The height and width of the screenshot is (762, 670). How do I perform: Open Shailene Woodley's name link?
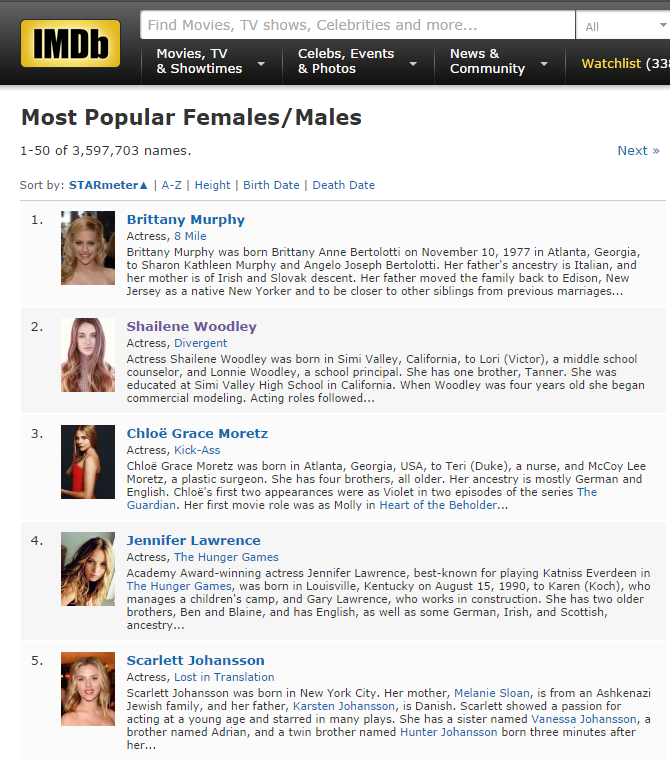point(191,327)
